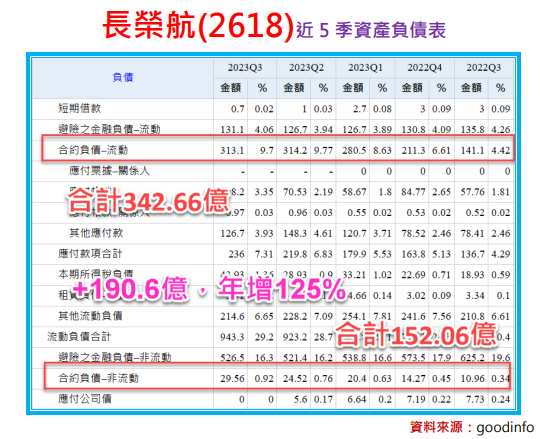541x439 pixels.
Task: Click the 年增125% pink annotation
Action: point(282,289)
